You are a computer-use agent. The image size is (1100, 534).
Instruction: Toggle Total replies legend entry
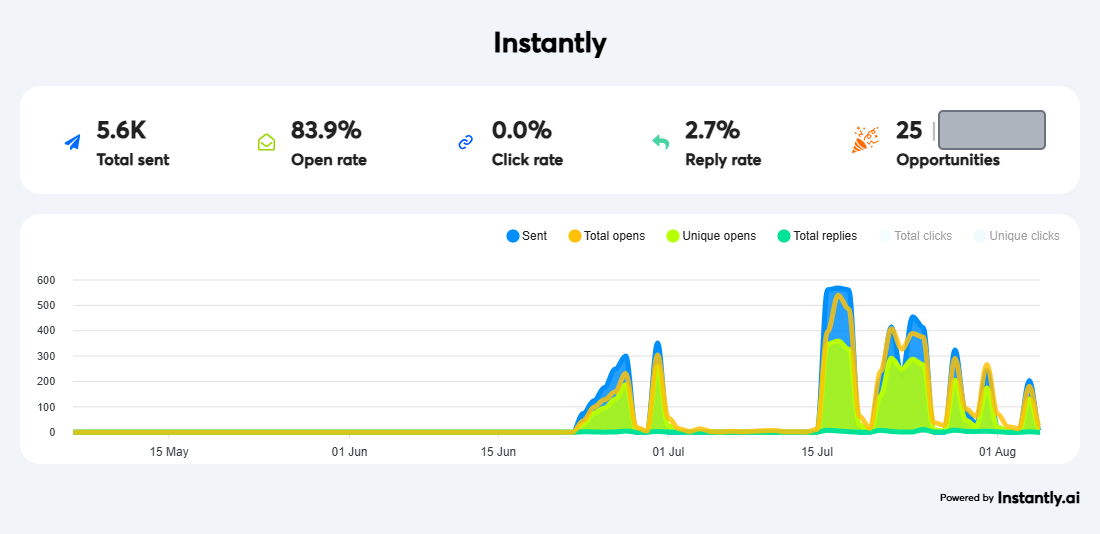tap(817, 236)
